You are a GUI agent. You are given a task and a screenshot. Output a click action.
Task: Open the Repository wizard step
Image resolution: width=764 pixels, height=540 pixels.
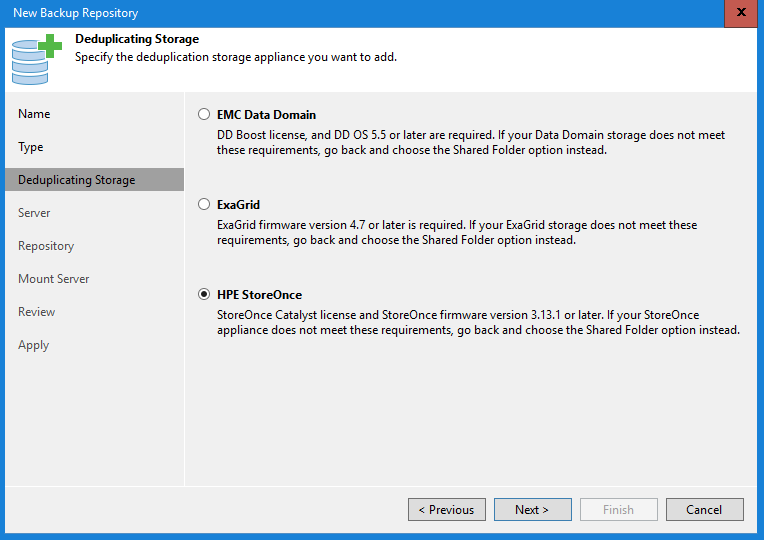coord(46,246)
